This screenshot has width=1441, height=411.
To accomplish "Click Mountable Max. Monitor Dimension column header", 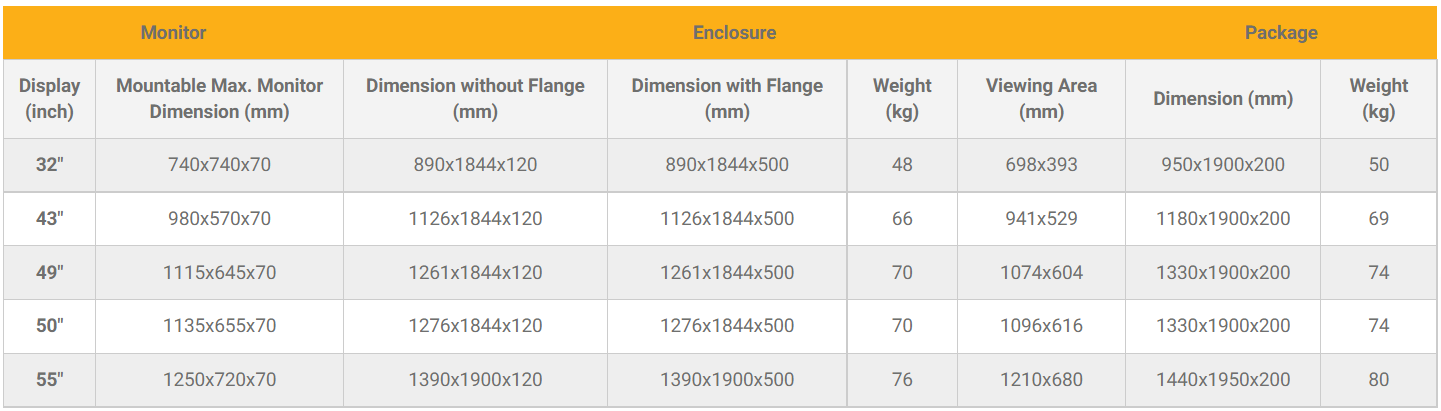I will pyautogui.click(x=219, y=99).
